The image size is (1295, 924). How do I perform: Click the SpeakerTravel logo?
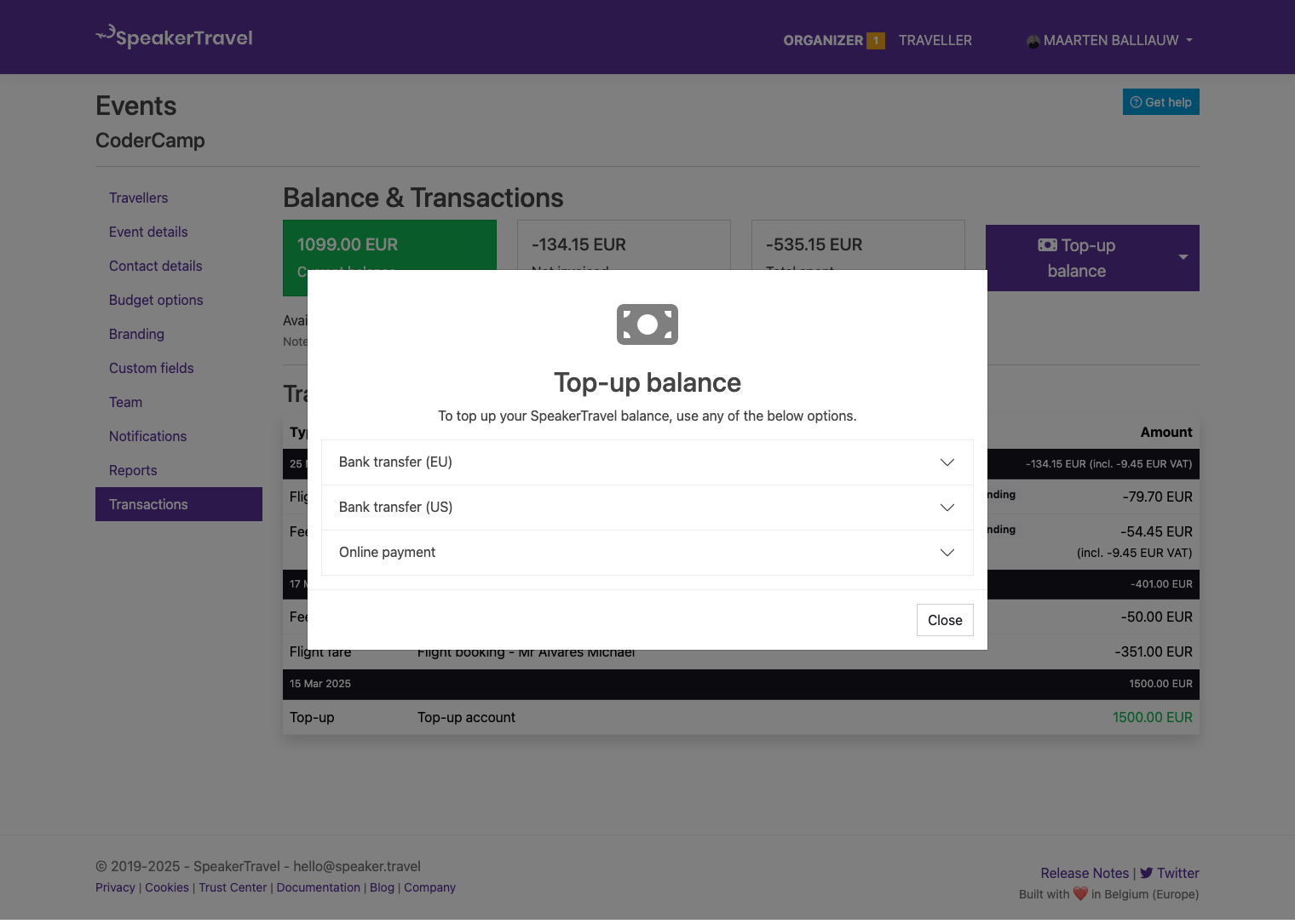coord(175,37)
